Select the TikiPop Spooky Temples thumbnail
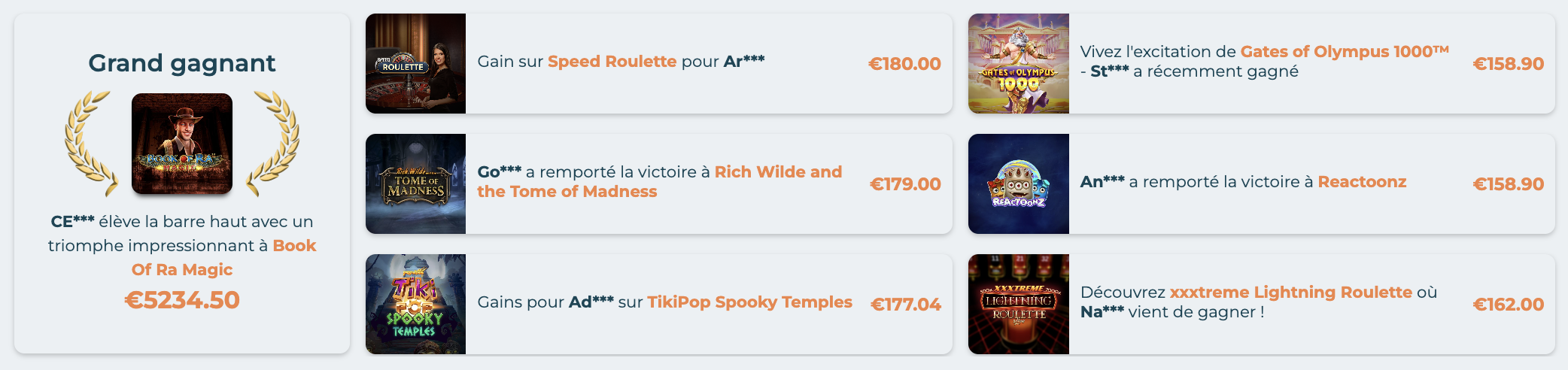The image size is (1568, 370). click(x=415, y=305)
